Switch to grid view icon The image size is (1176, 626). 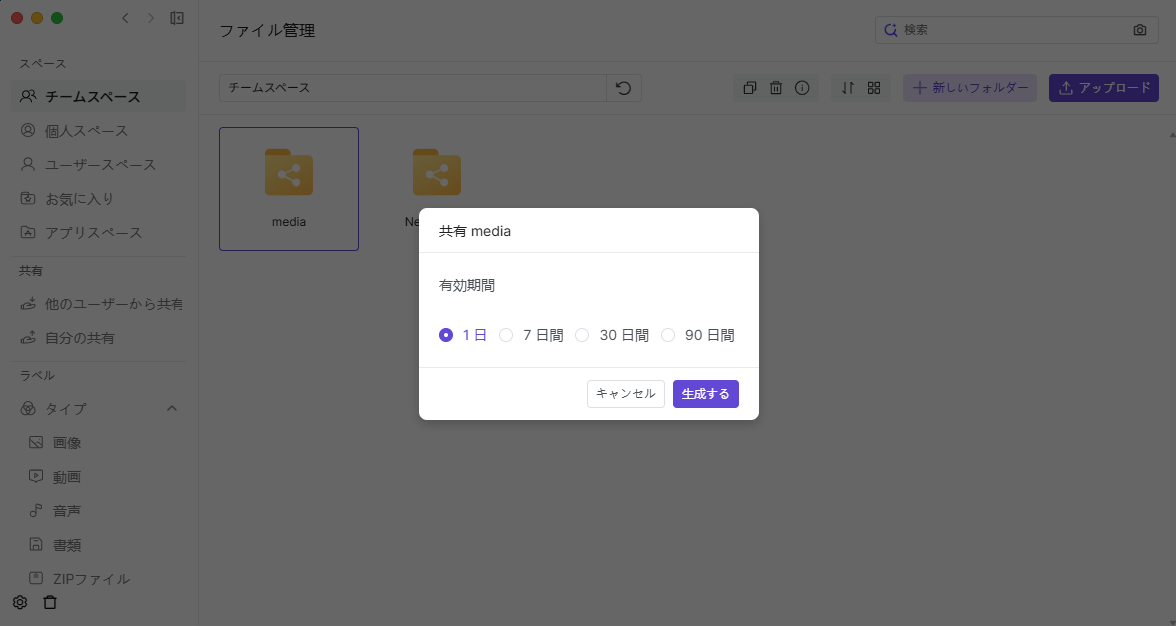click(874, 88)
